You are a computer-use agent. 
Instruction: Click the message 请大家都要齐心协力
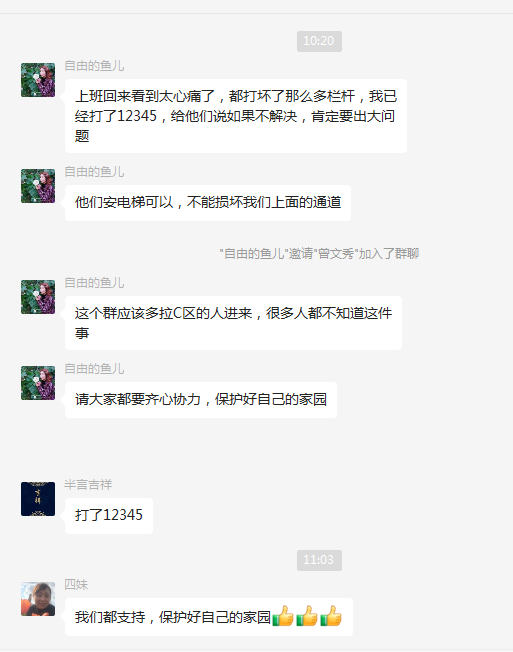201,400
